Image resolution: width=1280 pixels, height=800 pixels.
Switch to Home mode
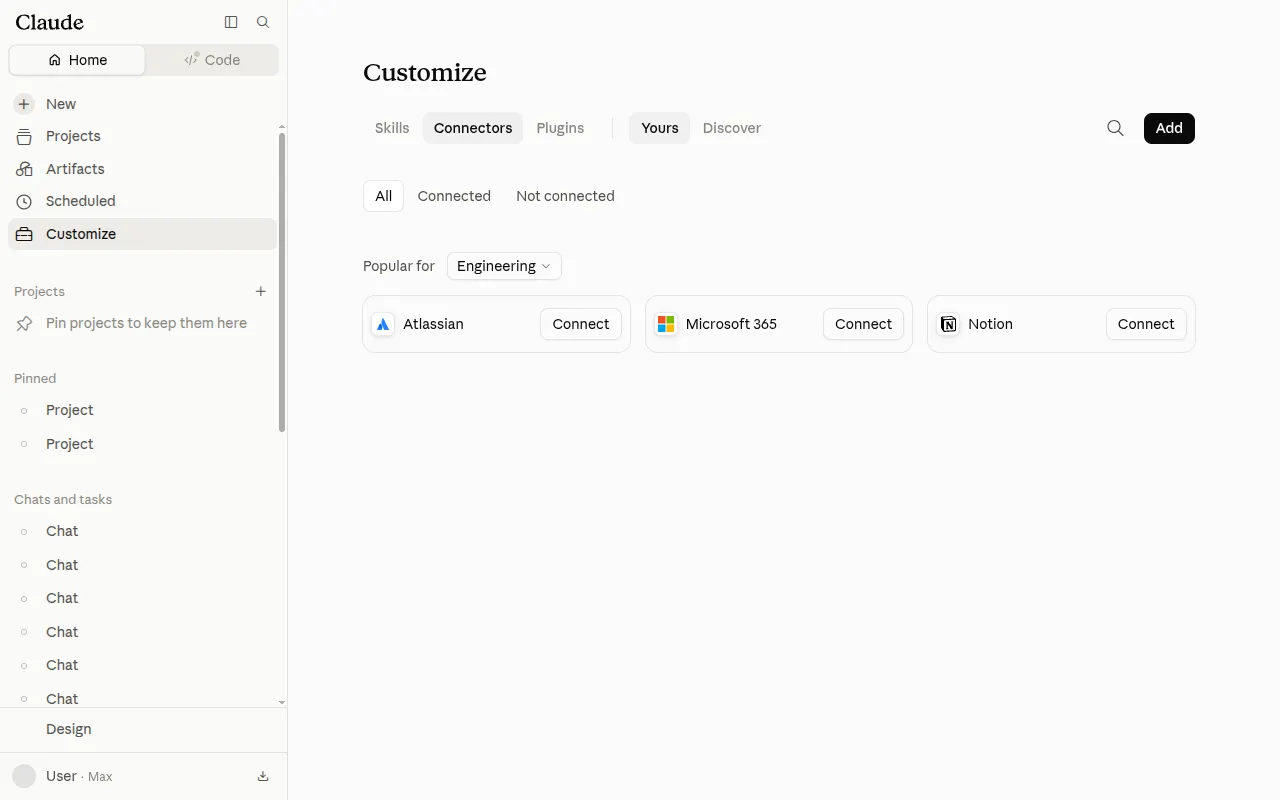coord(77,60)
